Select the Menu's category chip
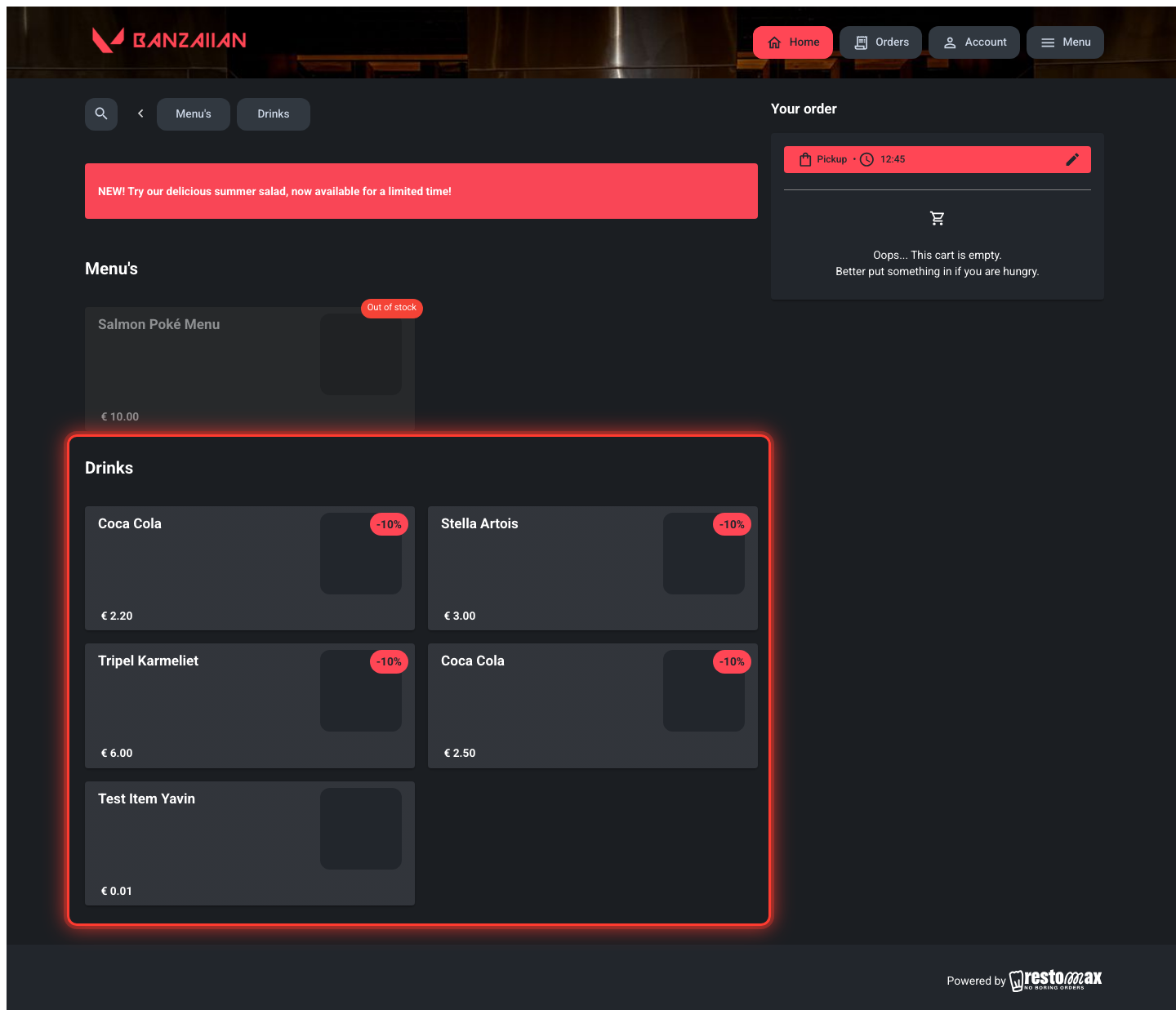The width and height of the screenshot is (1176, 1010). tap(194, 114)
